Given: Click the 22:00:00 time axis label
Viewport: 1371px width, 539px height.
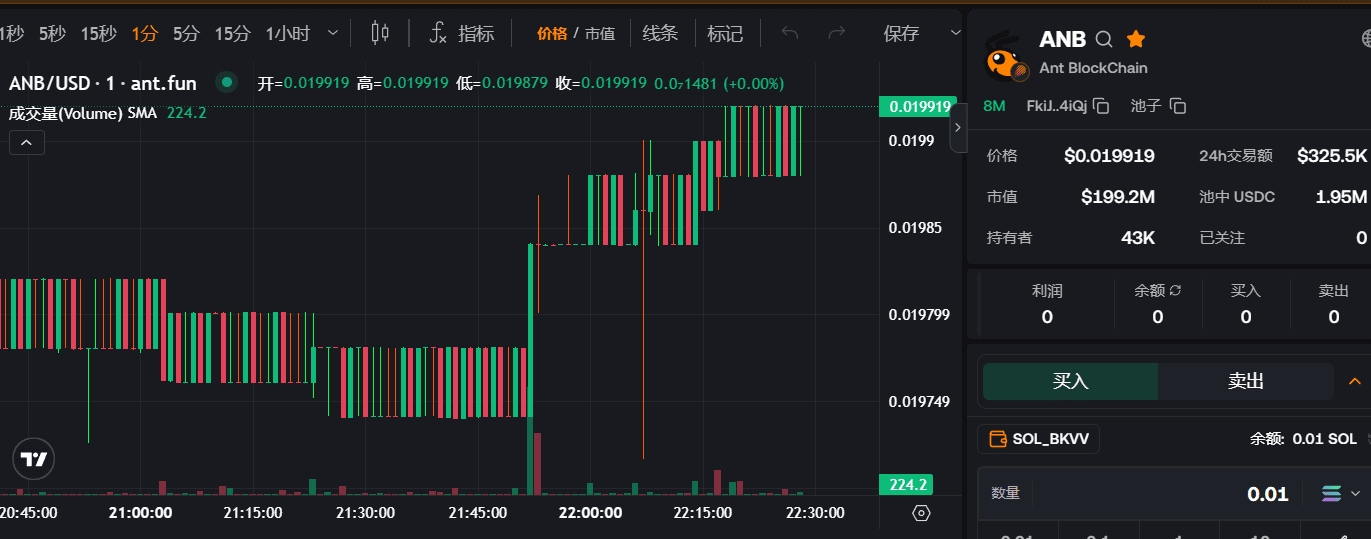Looking at the screenshot, I should 589,513.
